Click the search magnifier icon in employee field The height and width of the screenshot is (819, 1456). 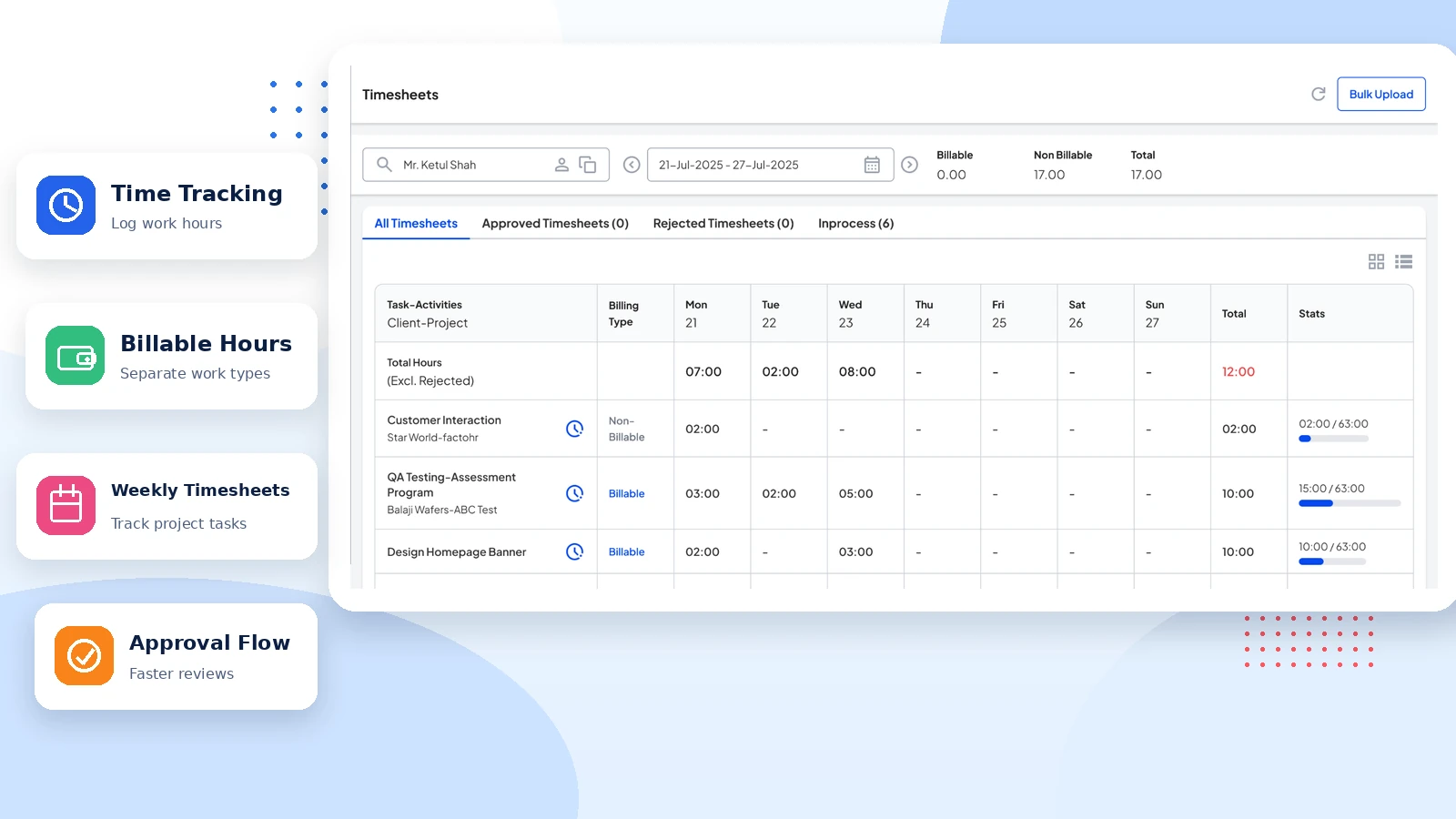tap(384, 165)
